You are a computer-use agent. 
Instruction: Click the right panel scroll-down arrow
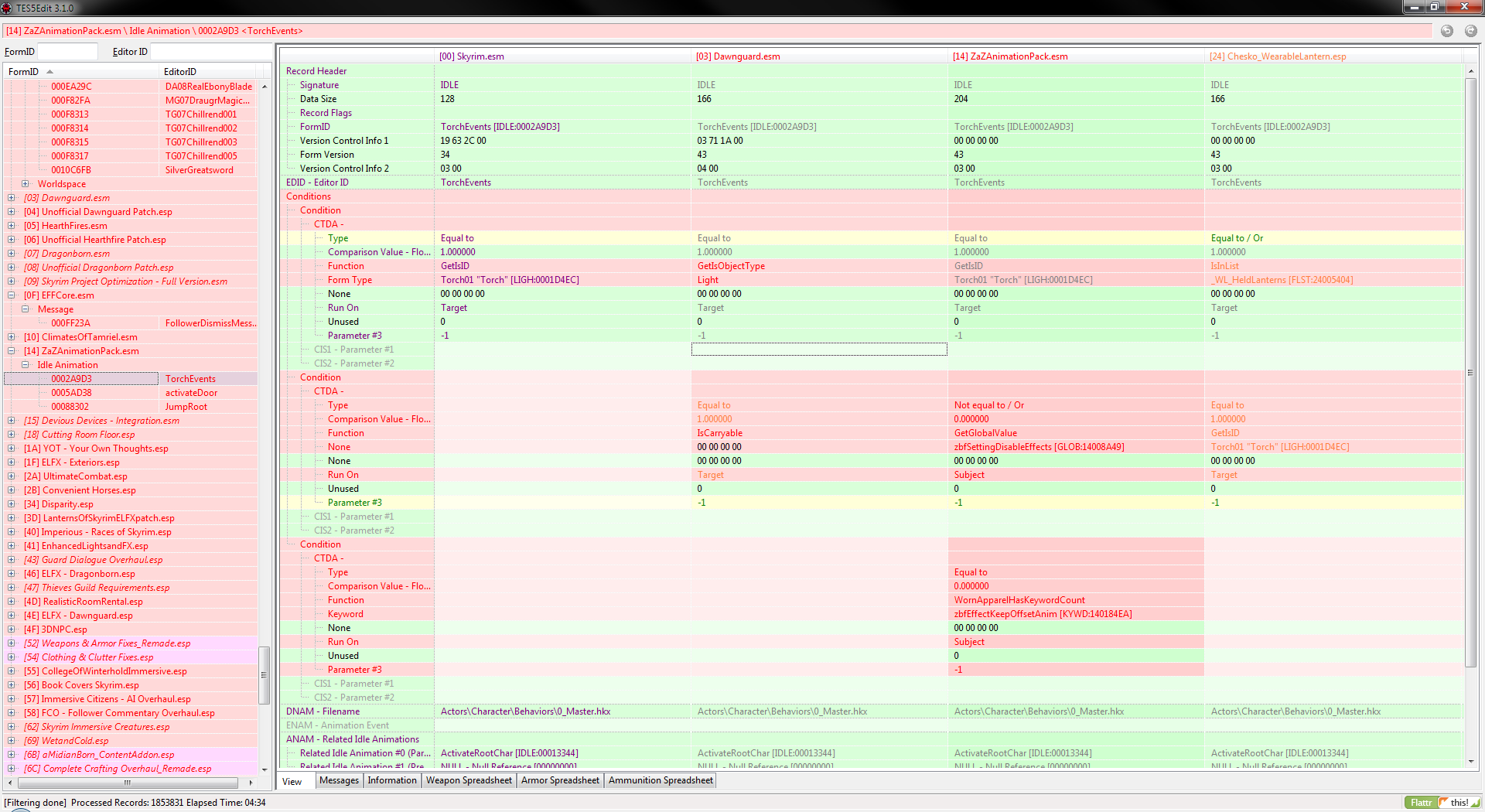pos(1470,762)
